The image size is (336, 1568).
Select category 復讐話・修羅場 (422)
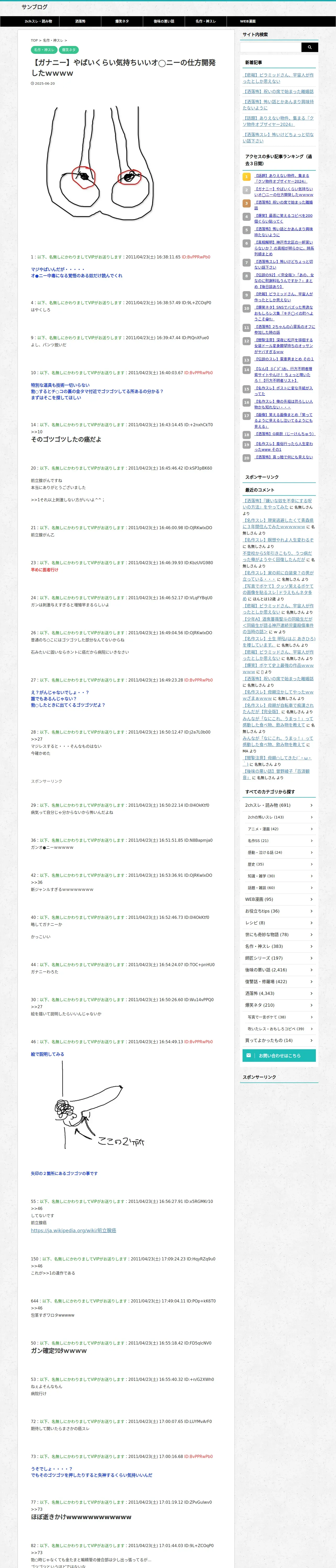[x=279, y=982]
